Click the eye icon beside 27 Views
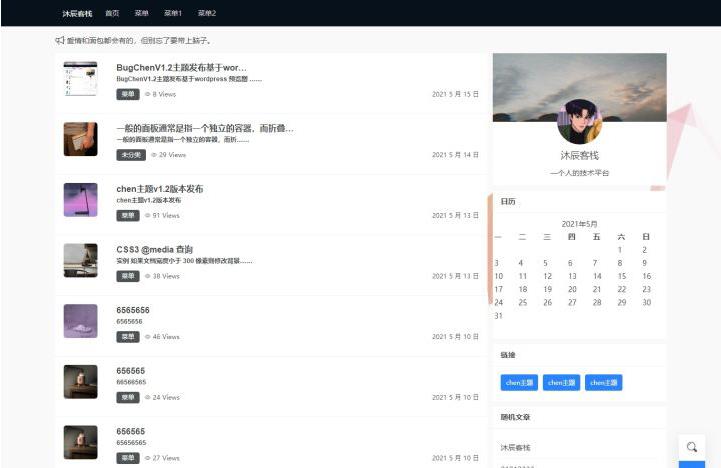Viewport: 721px width, 468px height. coord(148,458)
